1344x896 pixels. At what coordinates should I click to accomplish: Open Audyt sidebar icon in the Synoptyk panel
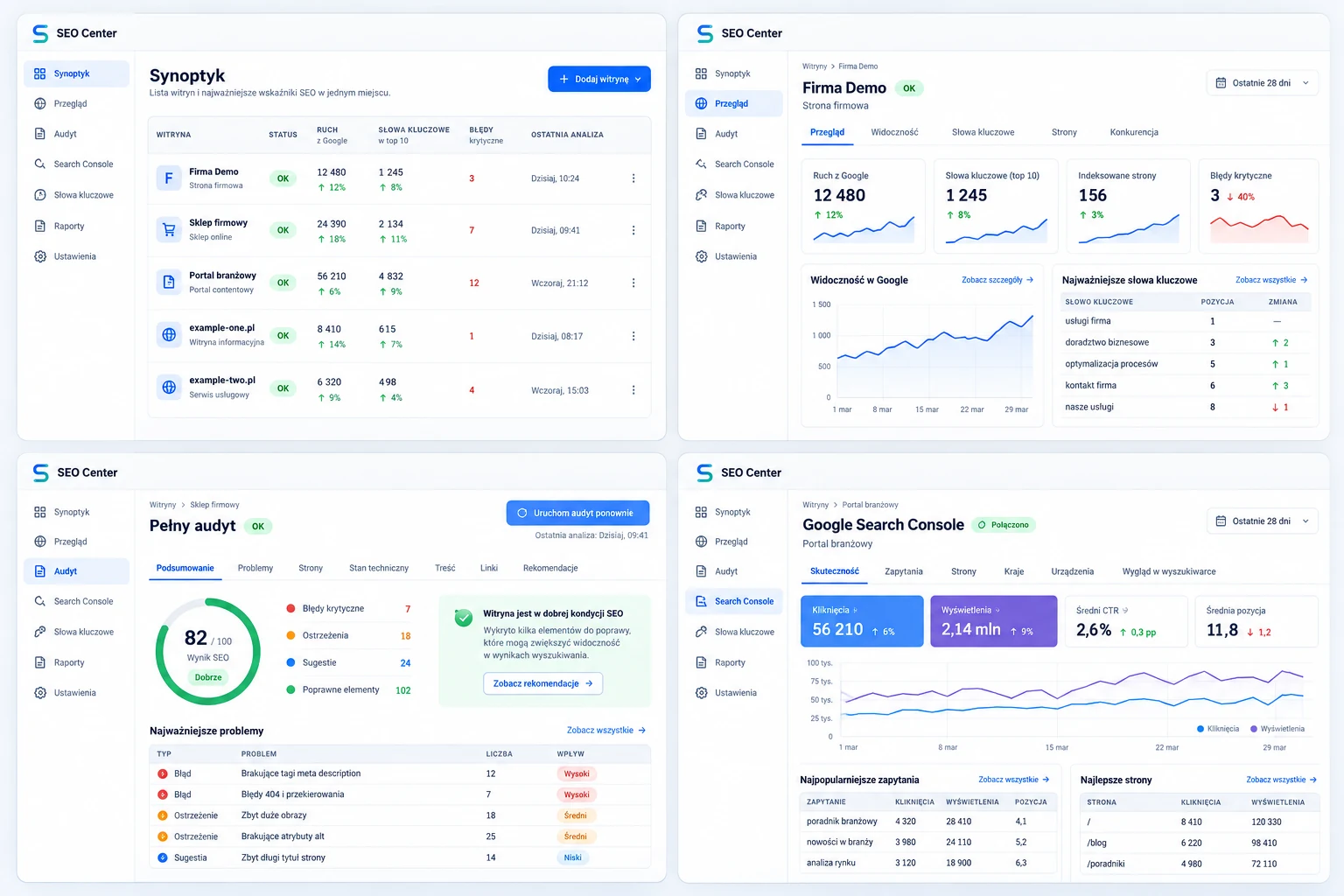tap(40, 134)
